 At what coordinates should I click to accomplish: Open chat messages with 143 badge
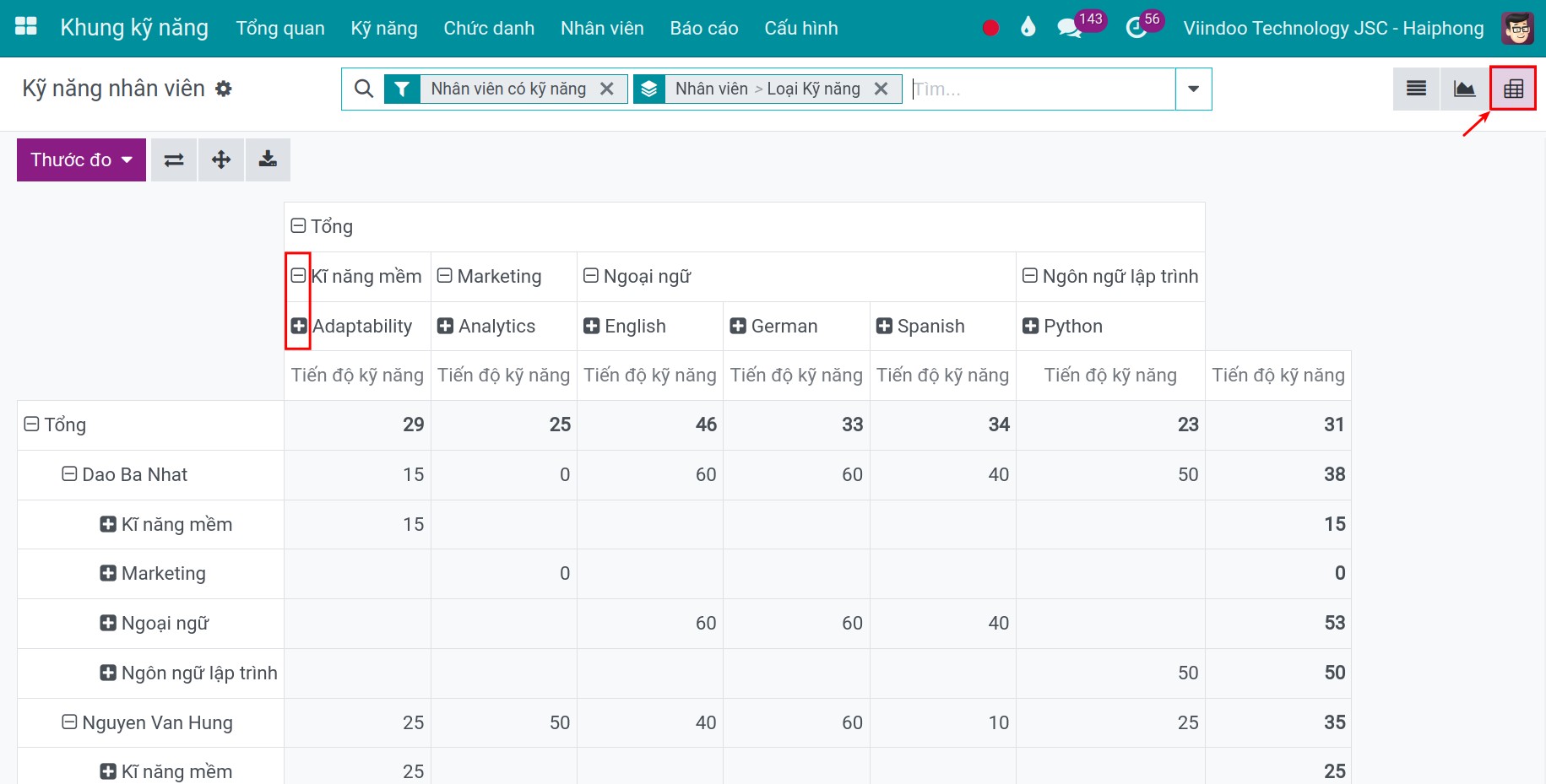1082,25
